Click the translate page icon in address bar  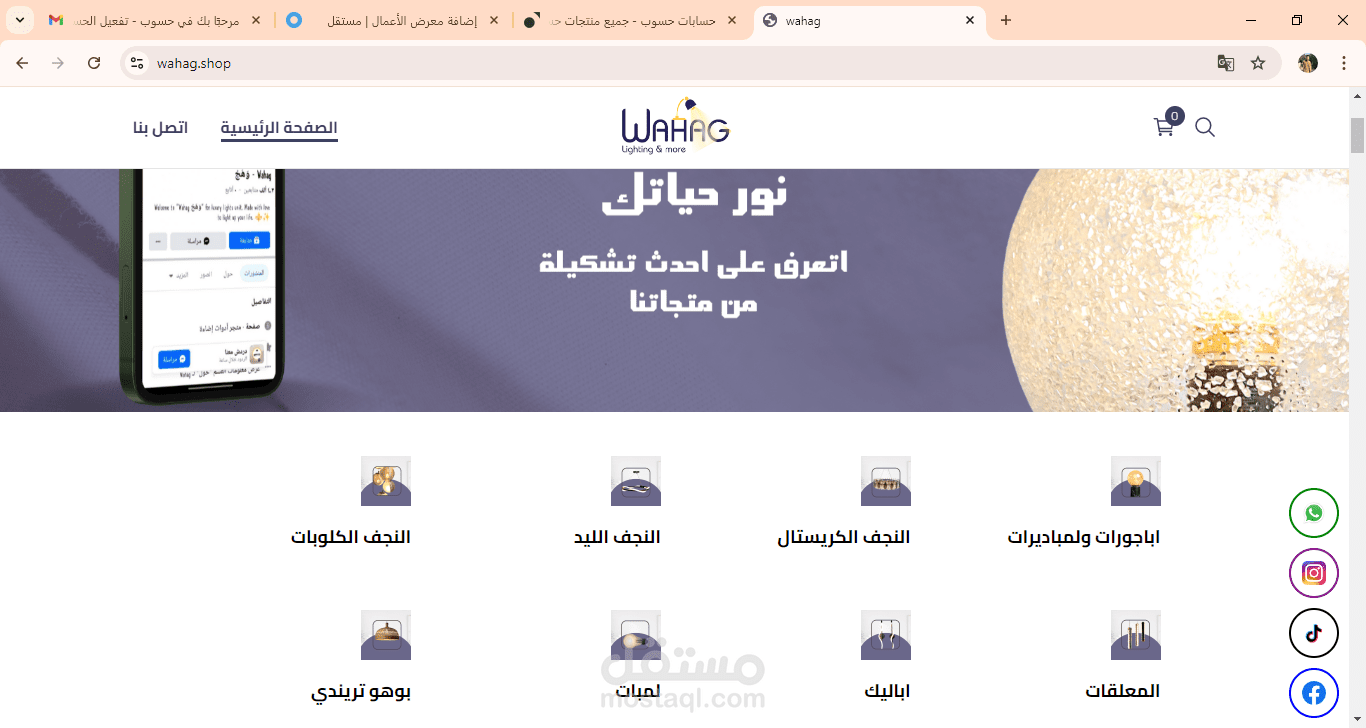click(1225, 63)
